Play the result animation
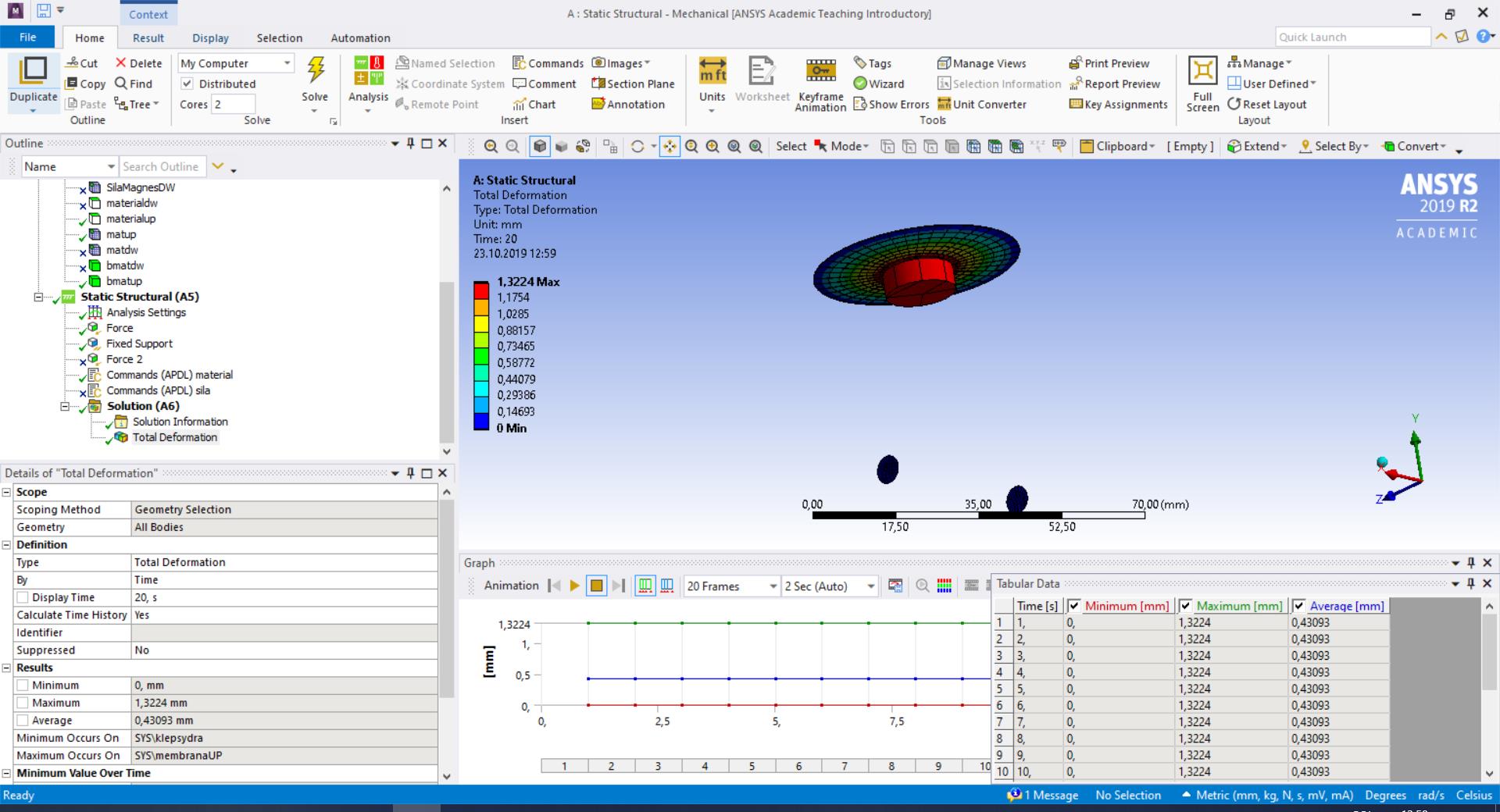 pos(575,586)
